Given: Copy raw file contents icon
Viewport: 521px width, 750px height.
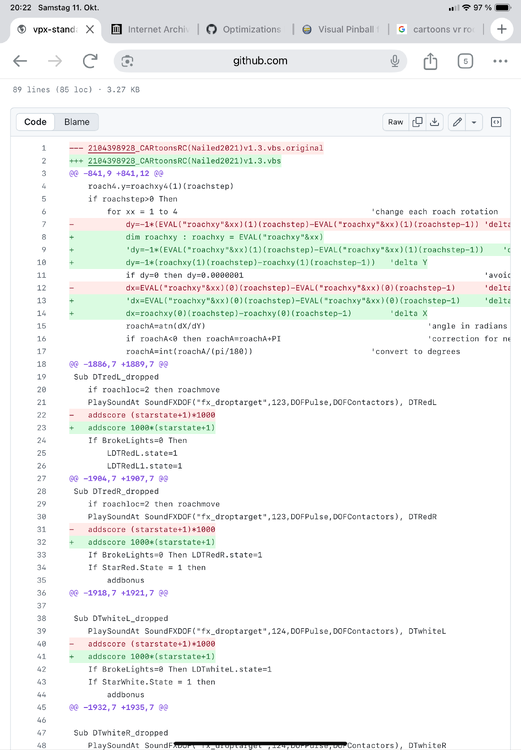Looking at the screenshot, I should (417, 122).
